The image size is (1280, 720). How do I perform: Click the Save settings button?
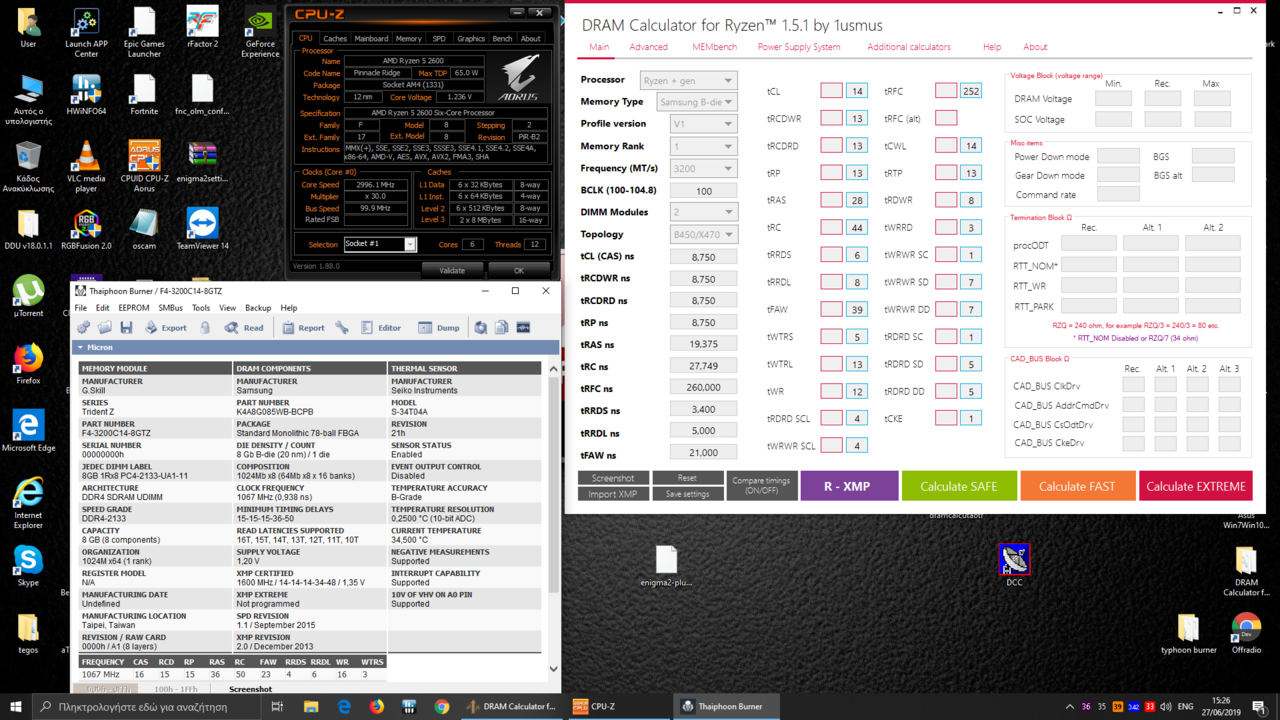pyautogui.click(x=688, y=494)
